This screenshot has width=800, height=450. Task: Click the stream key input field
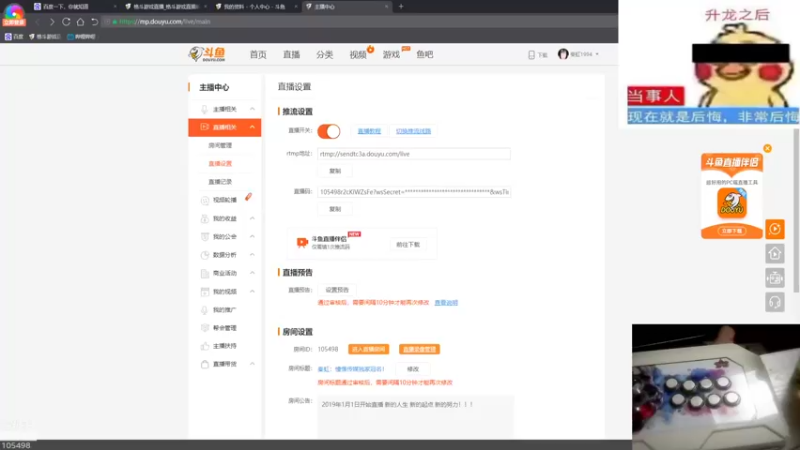(x=414, y=192)
